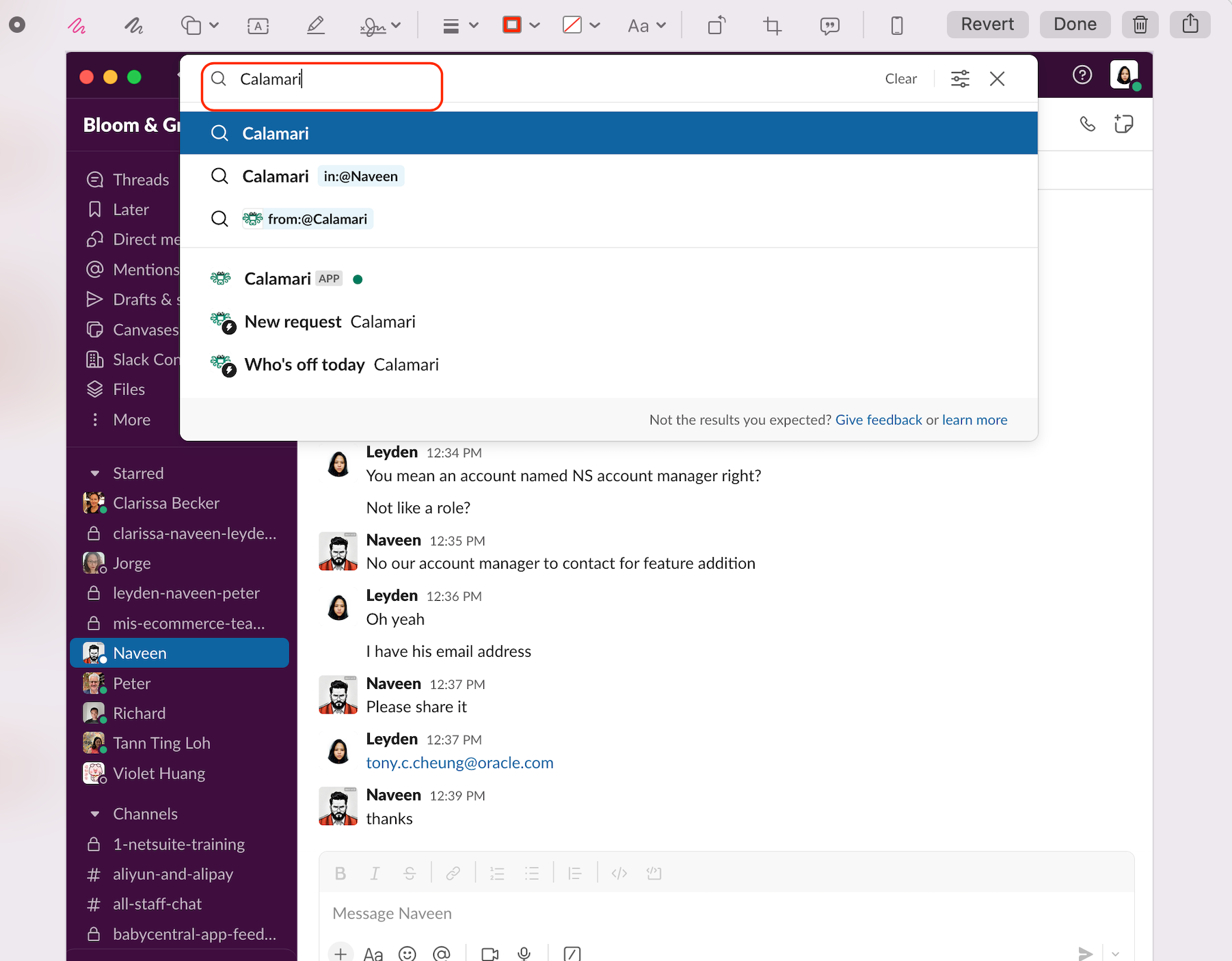Open the 1-netsuite-training channel
The image size is (1232, 961).
[179, 844]
